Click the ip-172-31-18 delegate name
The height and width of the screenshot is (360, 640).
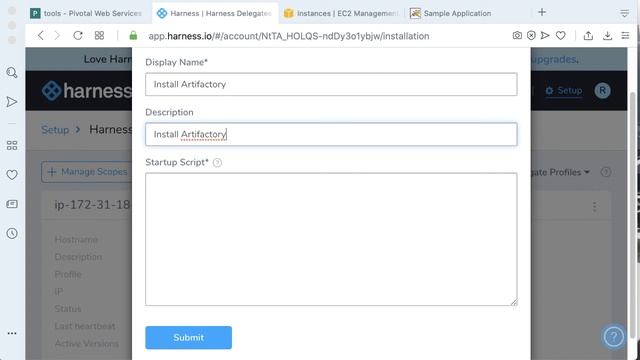point(93,204)
